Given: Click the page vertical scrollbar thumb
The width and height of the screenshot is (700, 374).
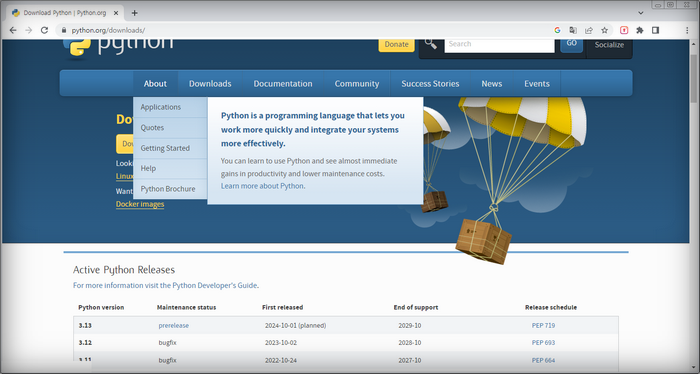Looking at the screenshot, I should click(x=694, y=79).
